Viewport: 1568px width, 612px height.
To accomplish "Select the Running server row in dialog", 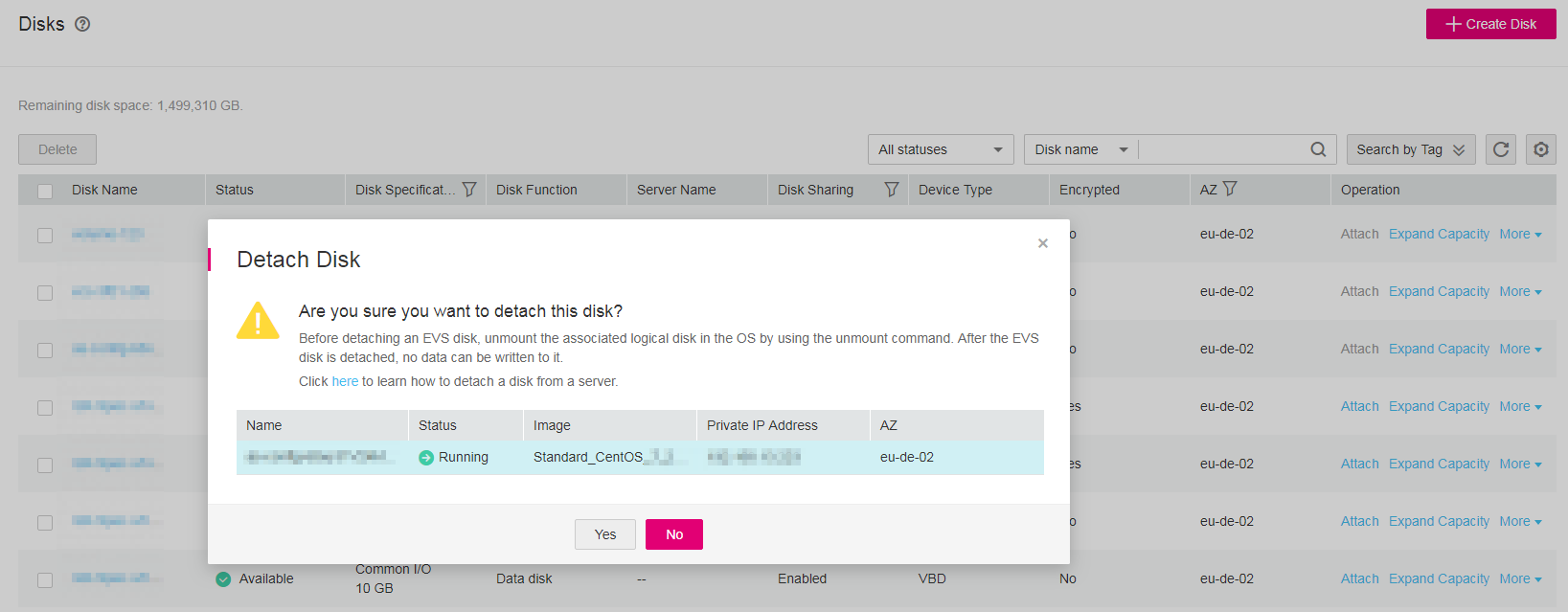I will (x=640, y=458).
